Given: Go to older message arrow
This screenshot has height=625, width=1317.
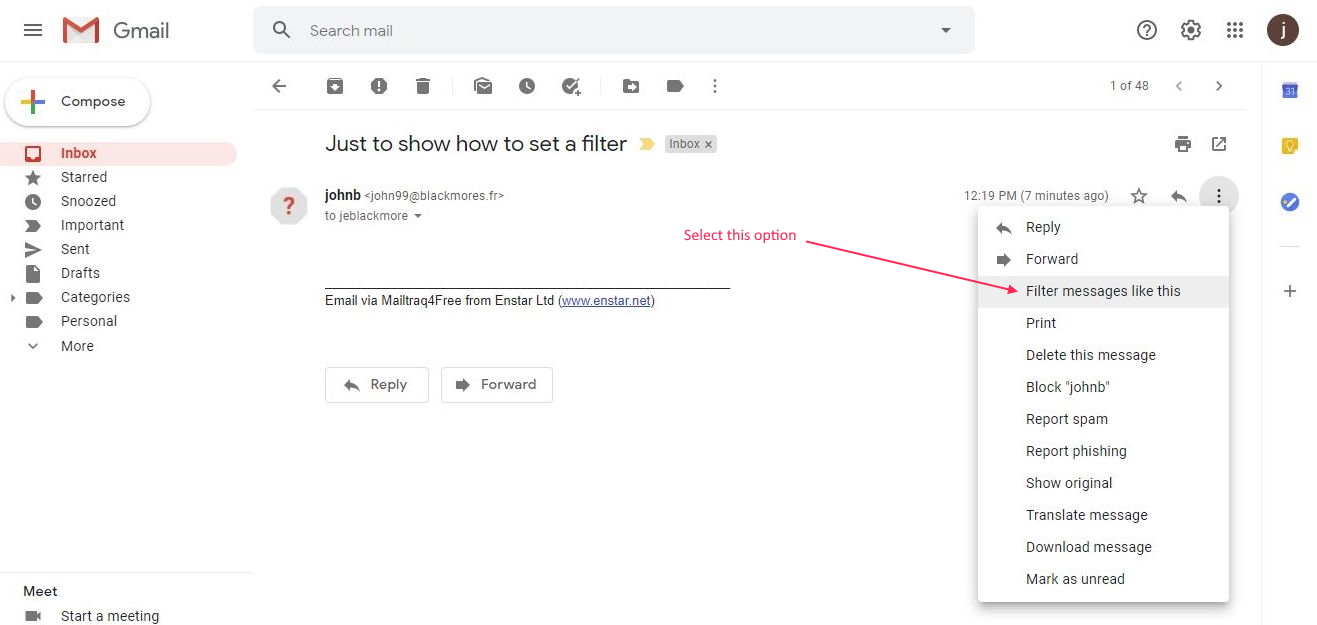Looking at the screenshot, I should pos(1219,86).
